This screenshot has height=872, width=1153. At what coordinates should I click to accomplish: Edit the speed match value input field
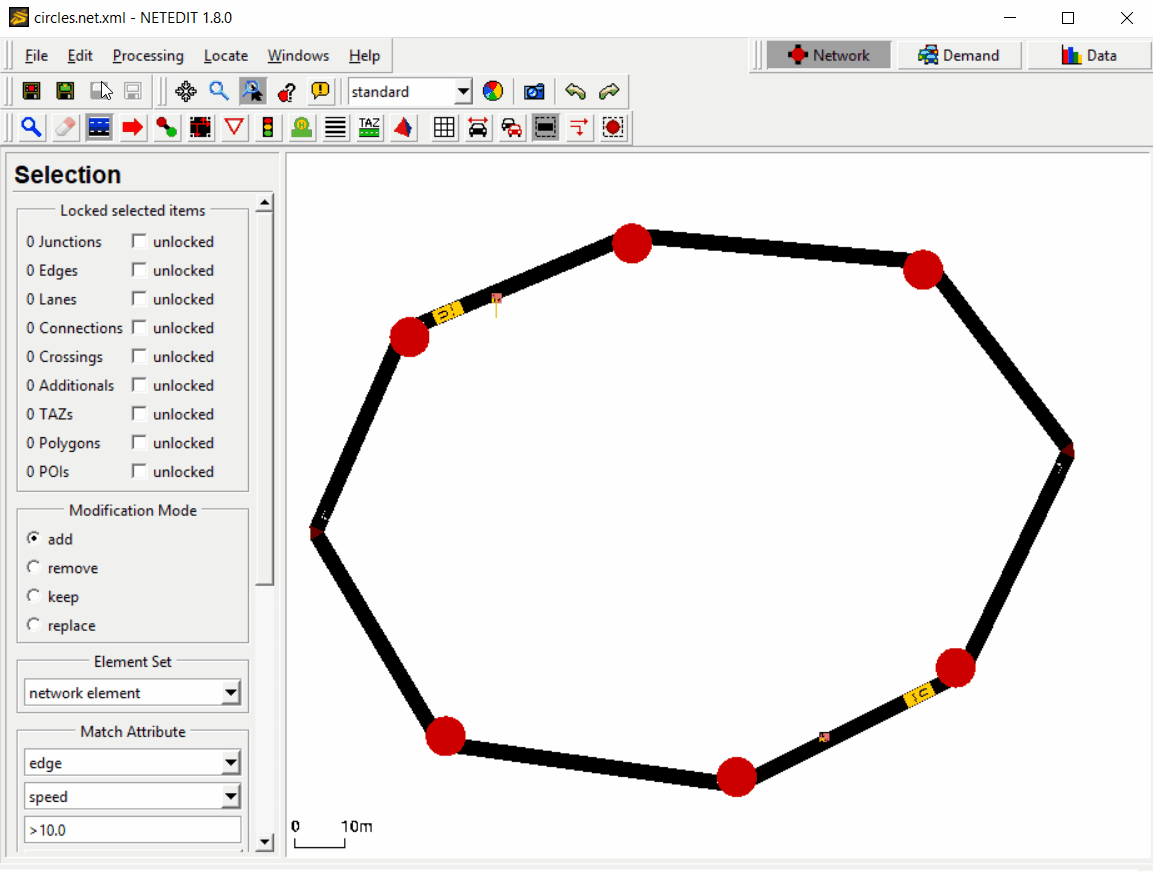point(132,829)
